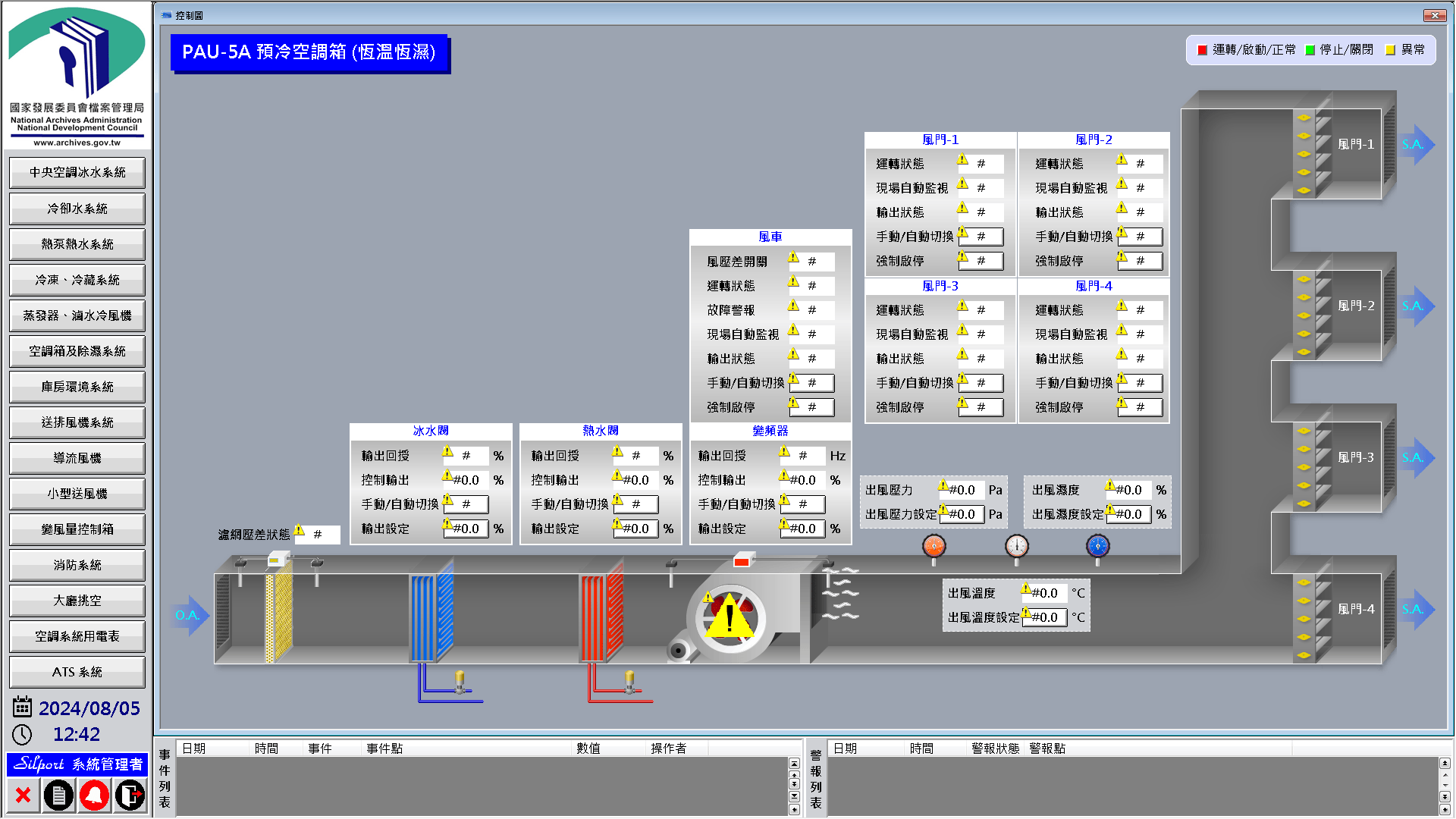Image resolution: width=1456 pixels, height=819 pixels.
Task: Toggle 風門-1 強制啟停 value box
Action: 981,261
